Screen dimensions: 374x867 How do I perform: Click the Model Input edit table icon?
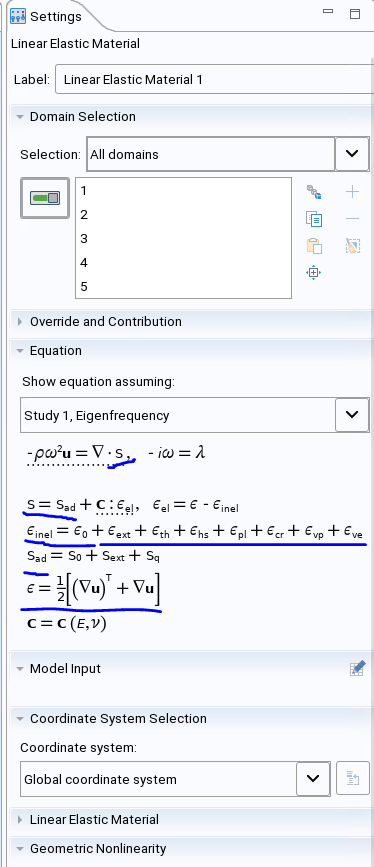(x=357, y=668)
